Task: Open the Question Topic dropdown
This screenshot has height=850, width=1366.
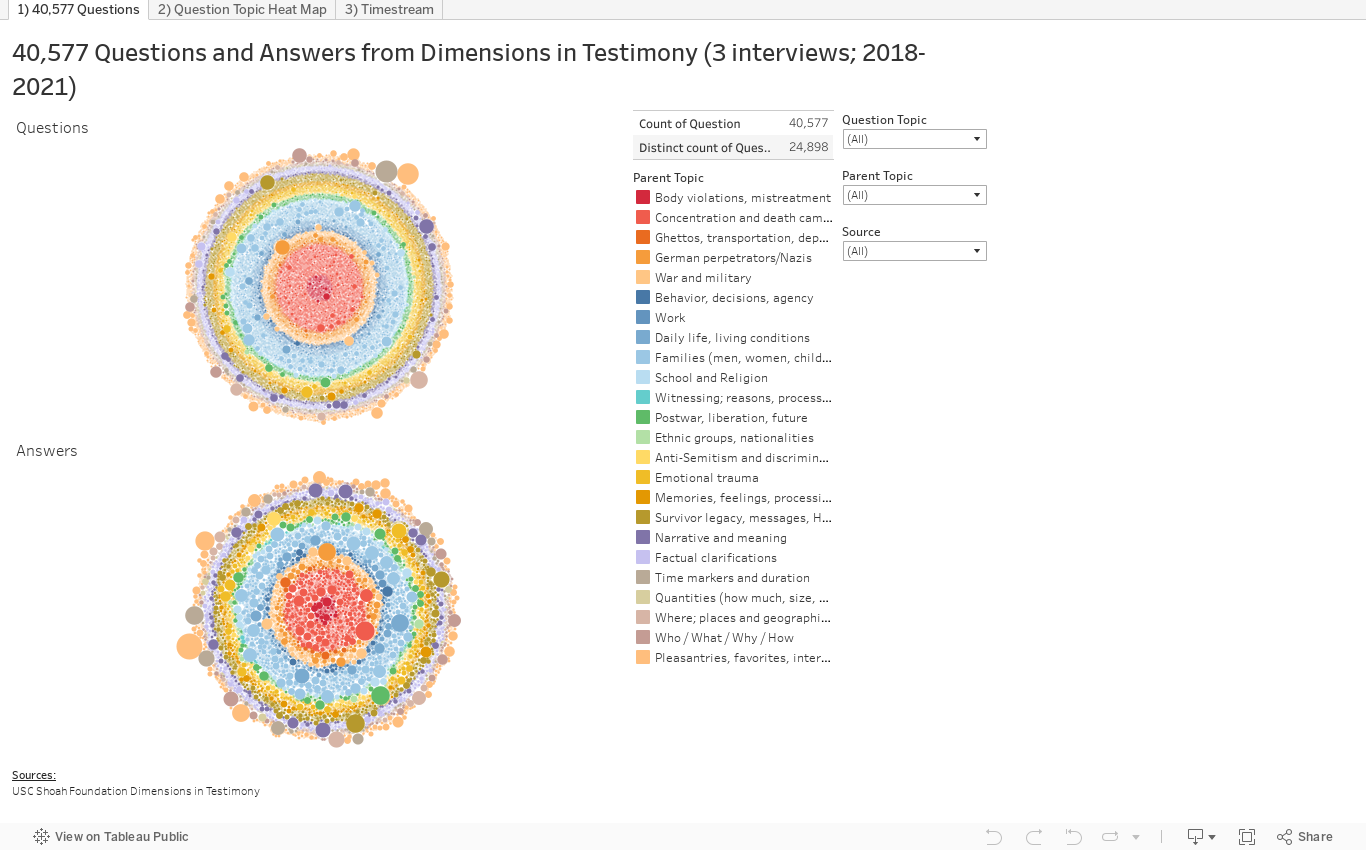Action: [x=914, y=139]
